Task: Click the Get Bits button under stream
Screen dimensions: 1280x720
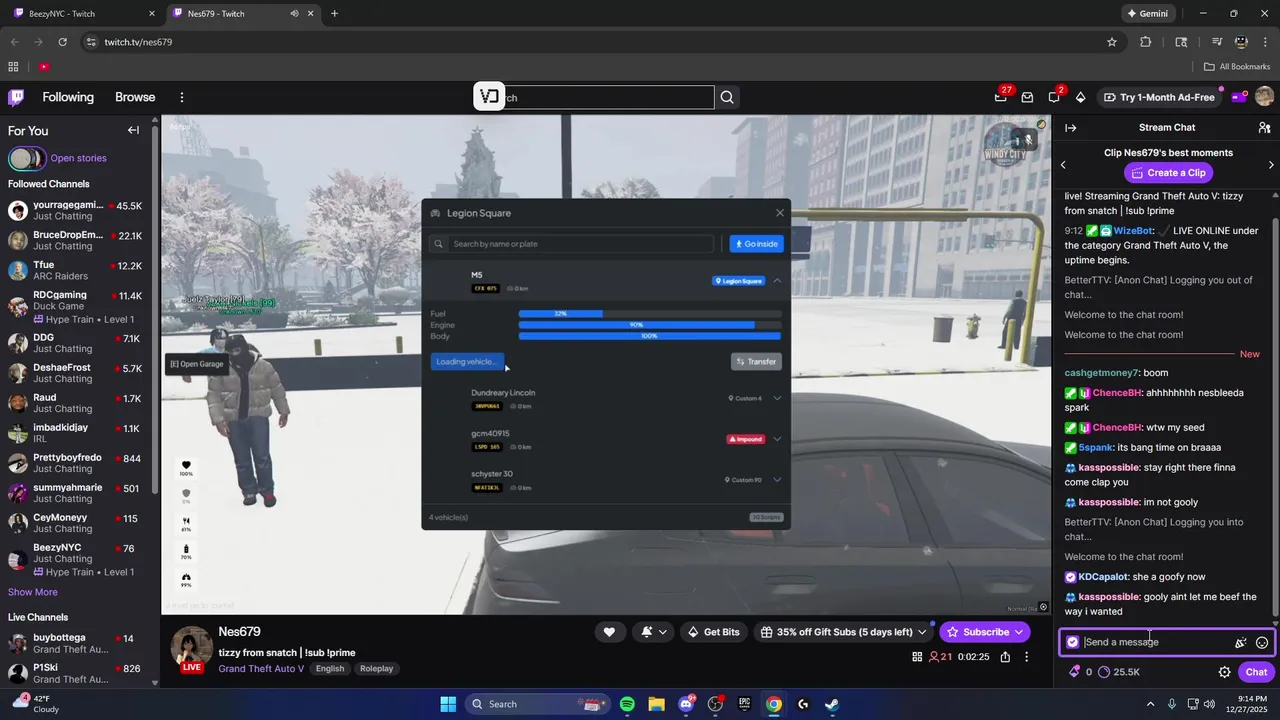Action: tap(714, 632)
